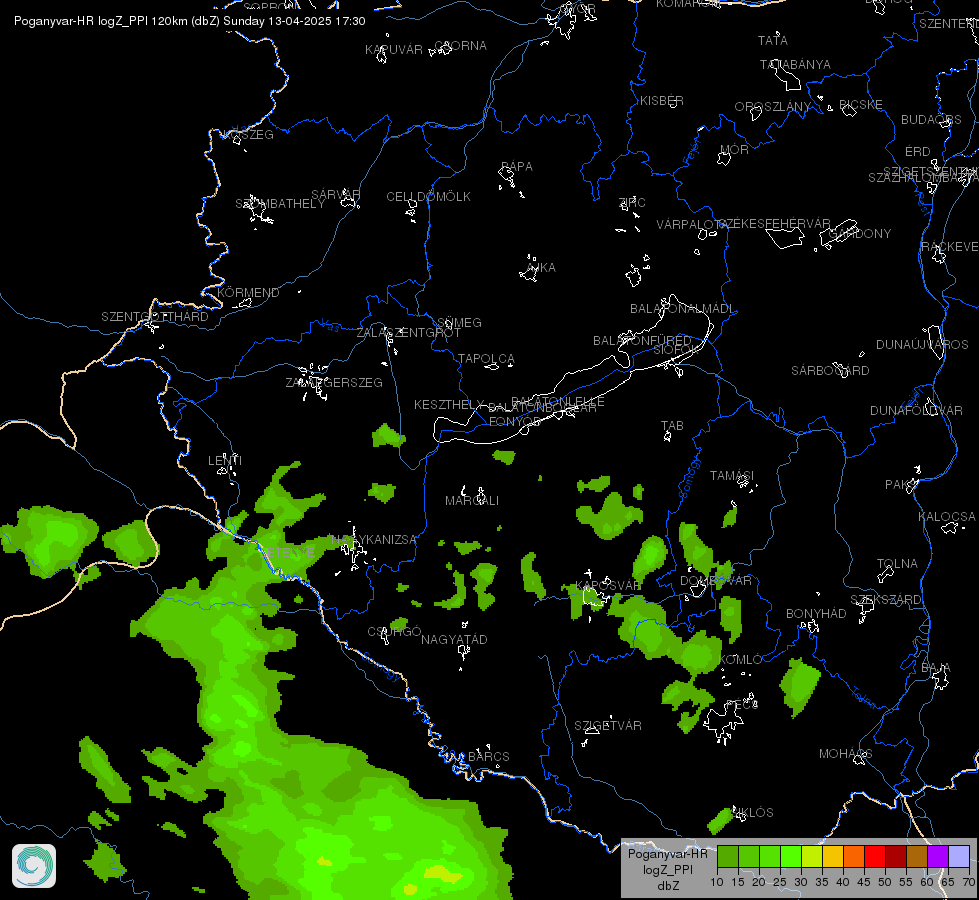
Task: Click the SZOMBATHELY city label
Action: pyautogui.click(x=280, y=204)
